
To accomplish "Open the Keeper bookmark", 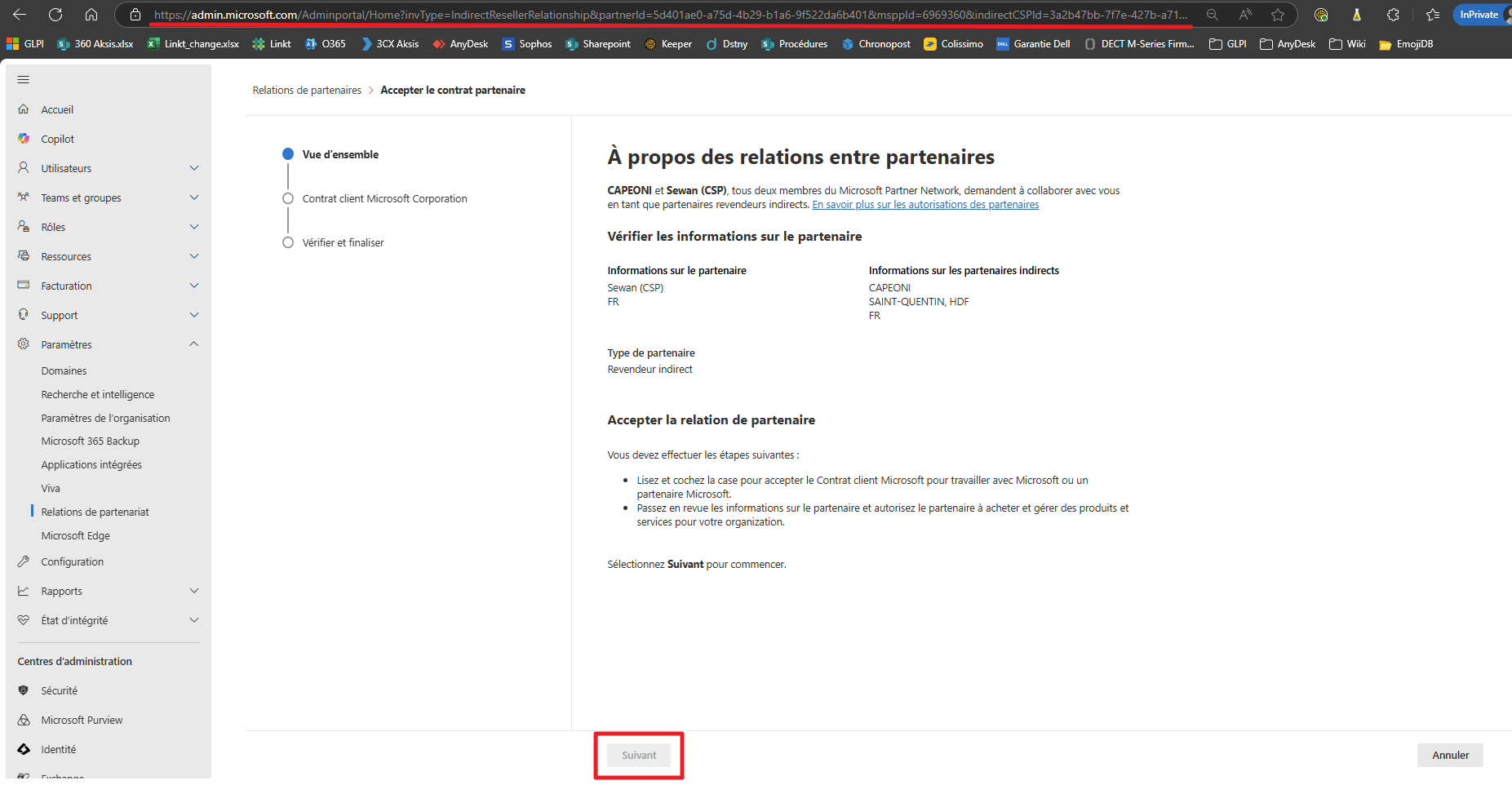I will (668, 44).
